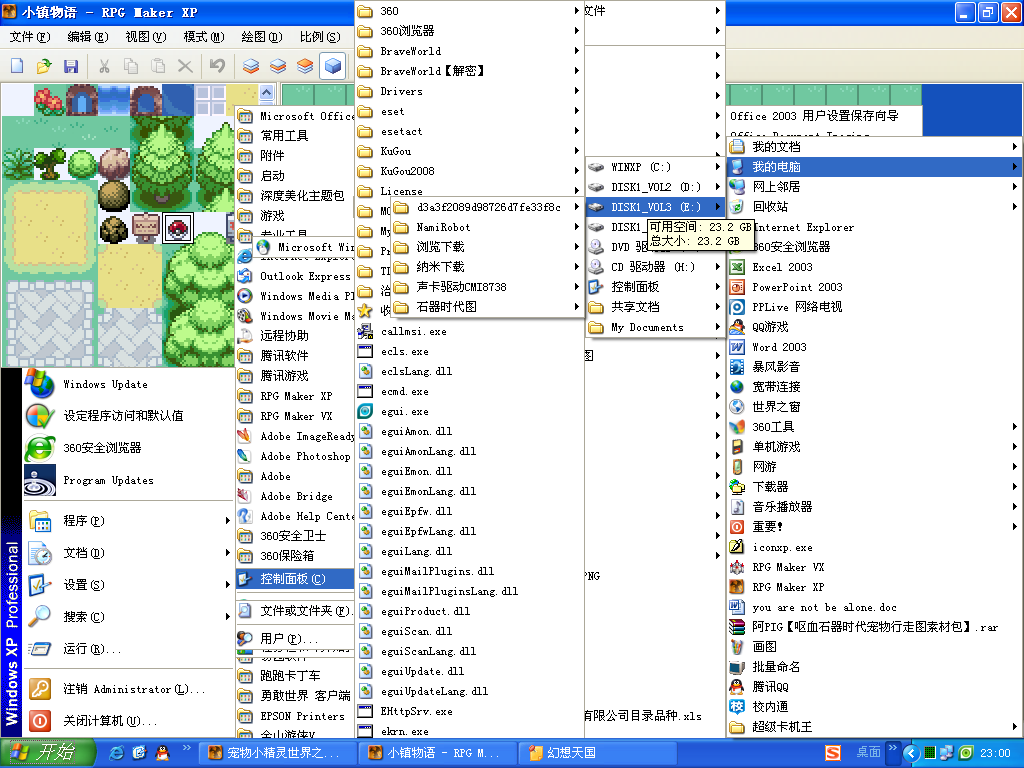Expand the 搜索(C) submenu
This screenshot has width=1024, height=768.
[x=129, y=616]
